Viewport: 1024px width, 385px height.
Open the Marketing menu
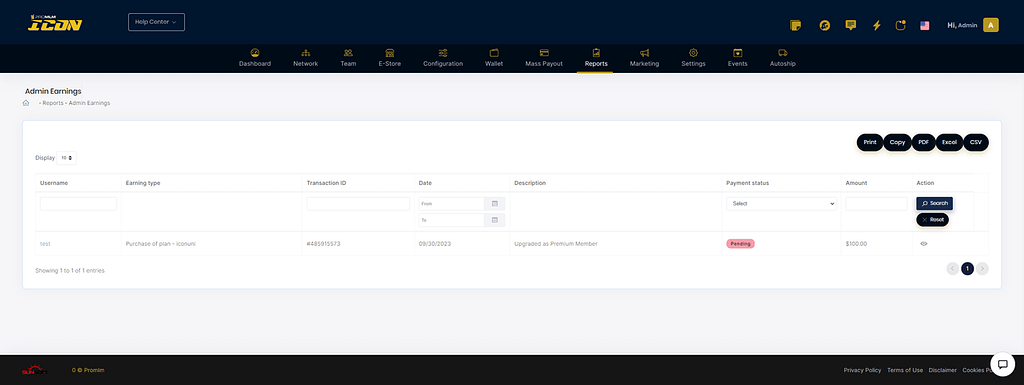click(644, 57)
